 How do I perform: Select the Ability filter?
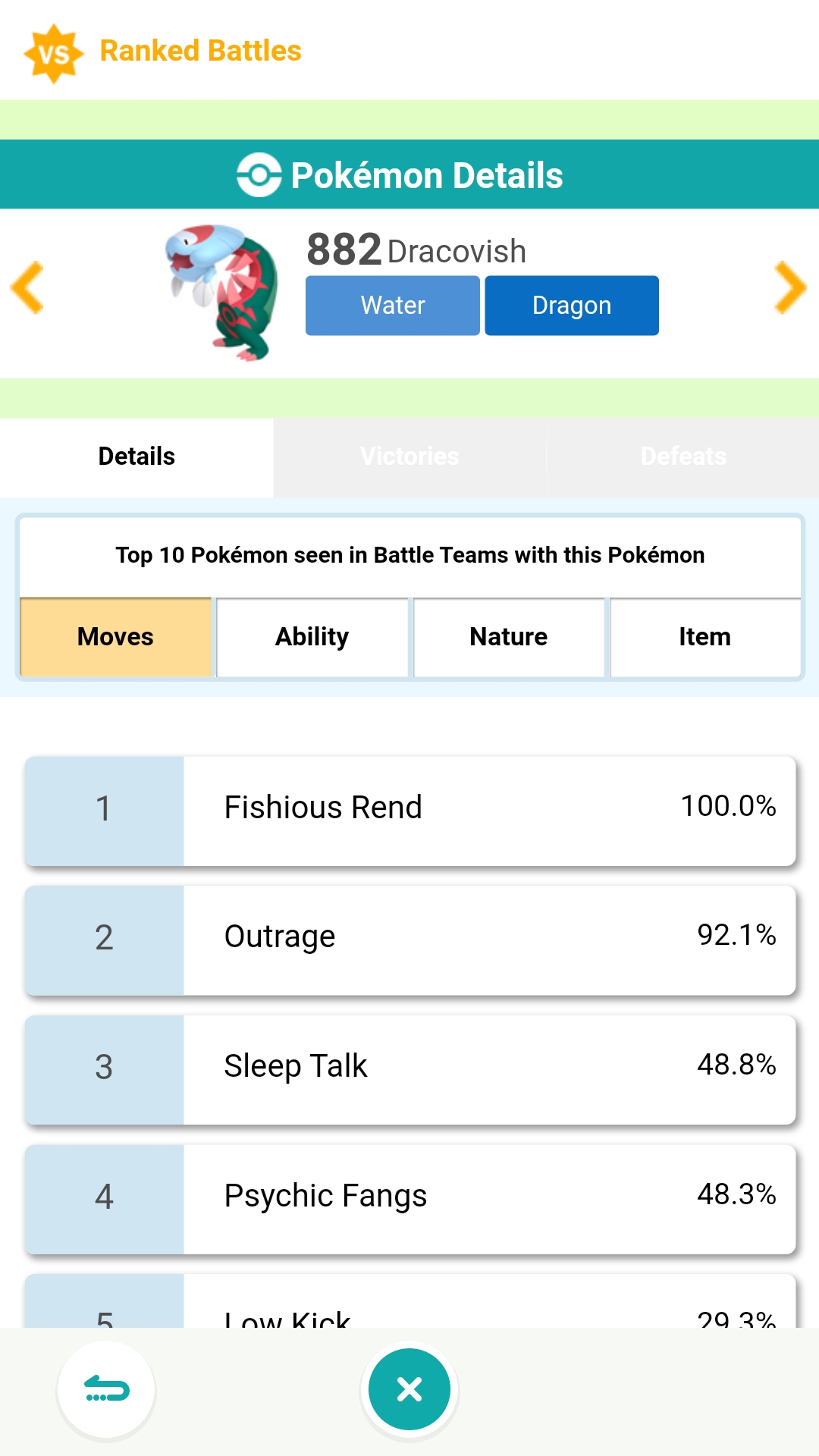click(x=312, y=637)
